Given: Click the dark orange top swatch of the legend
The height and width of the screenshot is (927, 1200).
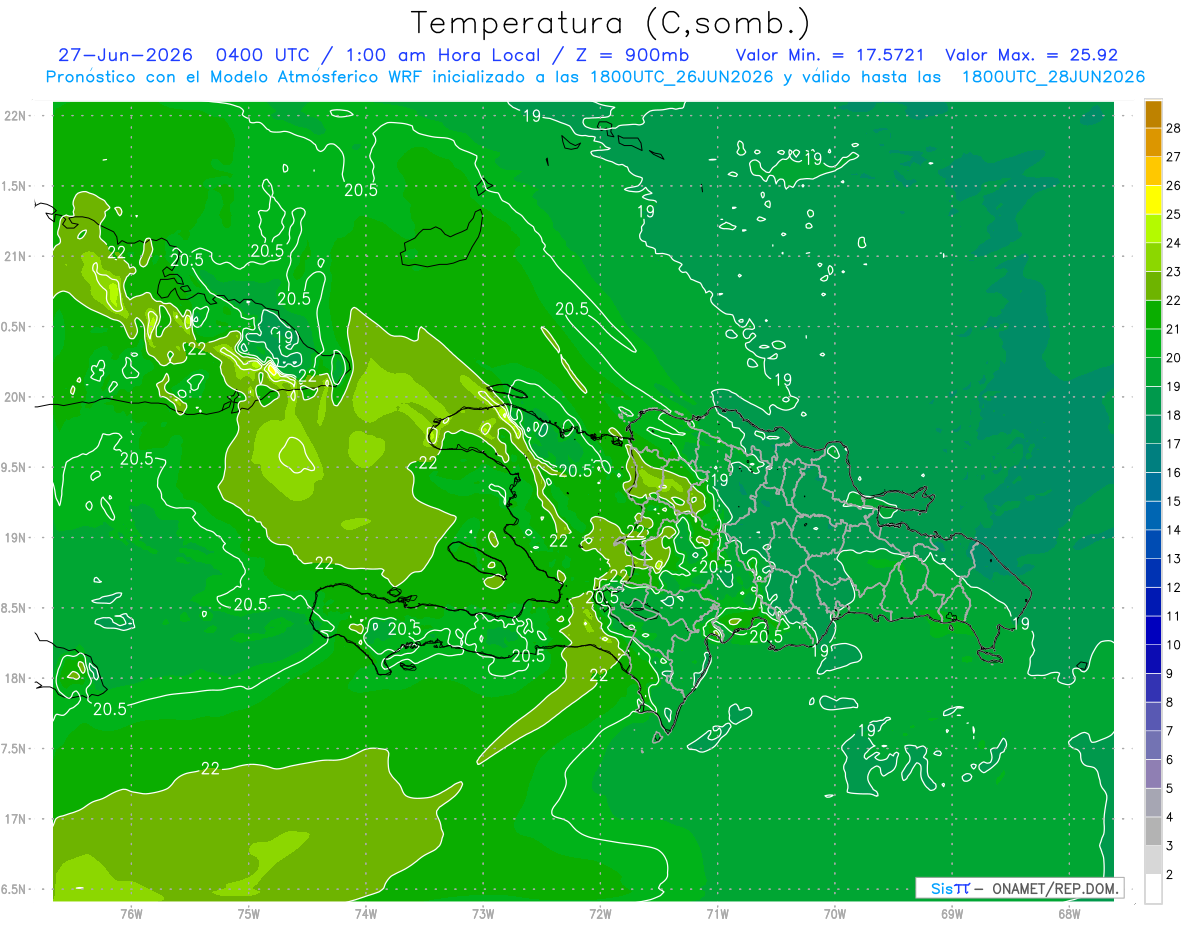Looking at the screenshot, I should (x=1153, y=114).
